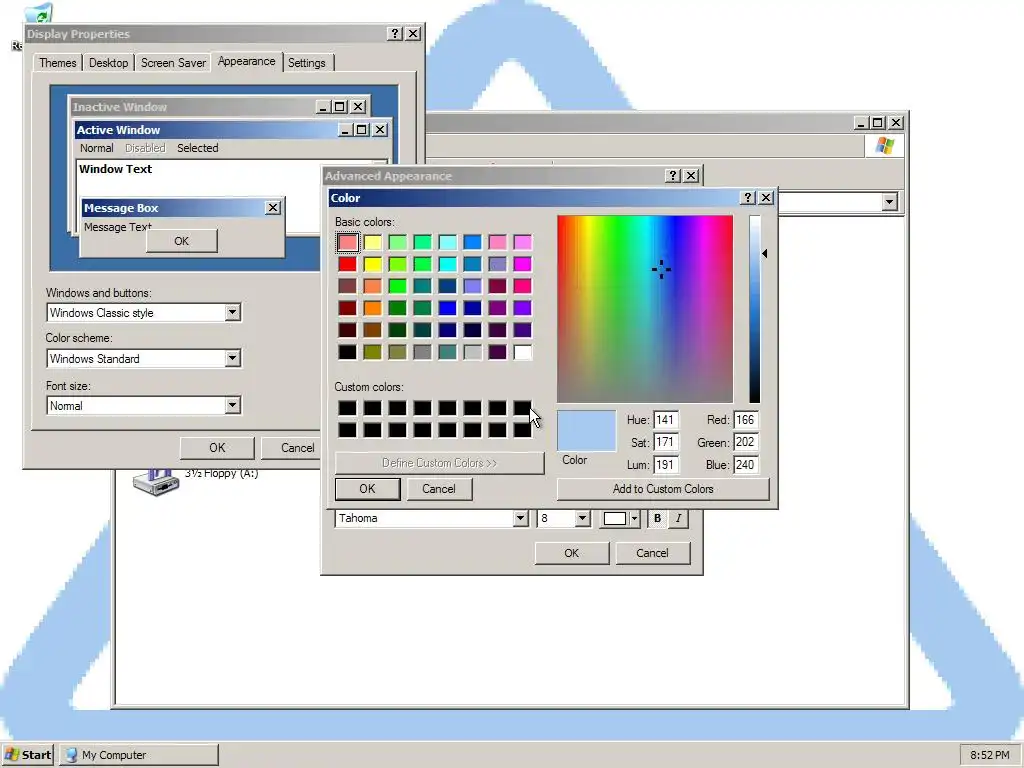Click the color spectrum crosshair
Screen dimensions: 1024x768
(661, 269)
